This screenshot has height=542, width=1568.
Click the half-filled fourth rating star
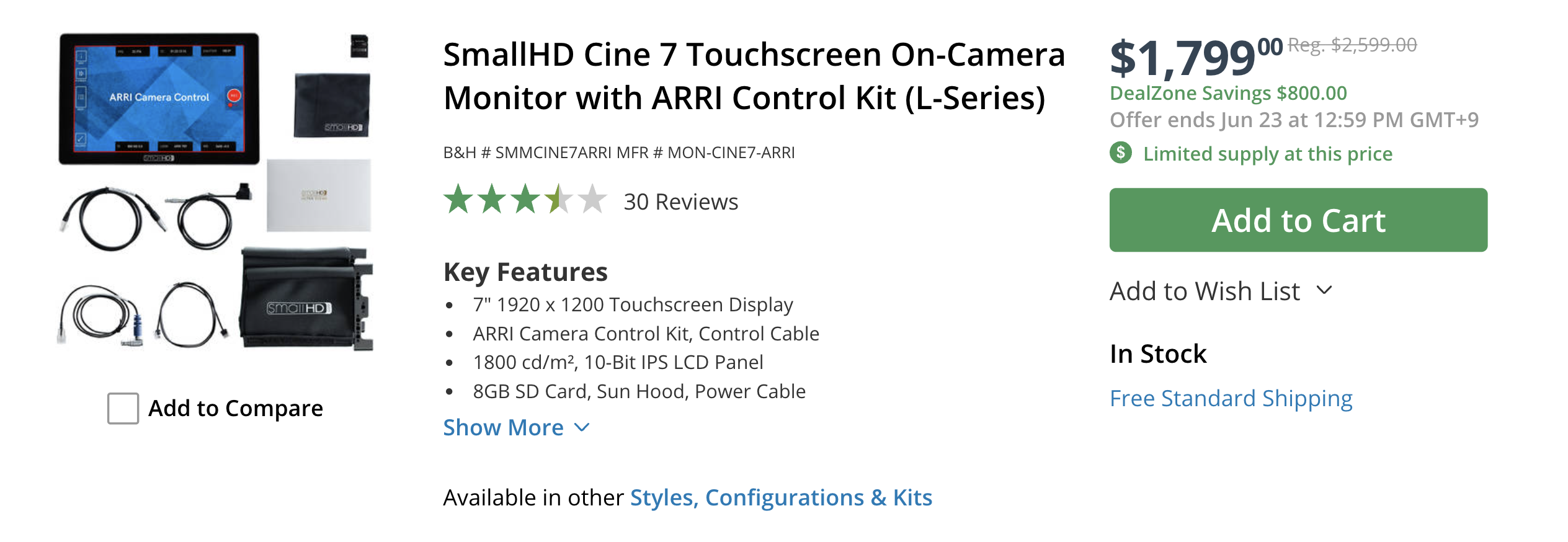559,199
